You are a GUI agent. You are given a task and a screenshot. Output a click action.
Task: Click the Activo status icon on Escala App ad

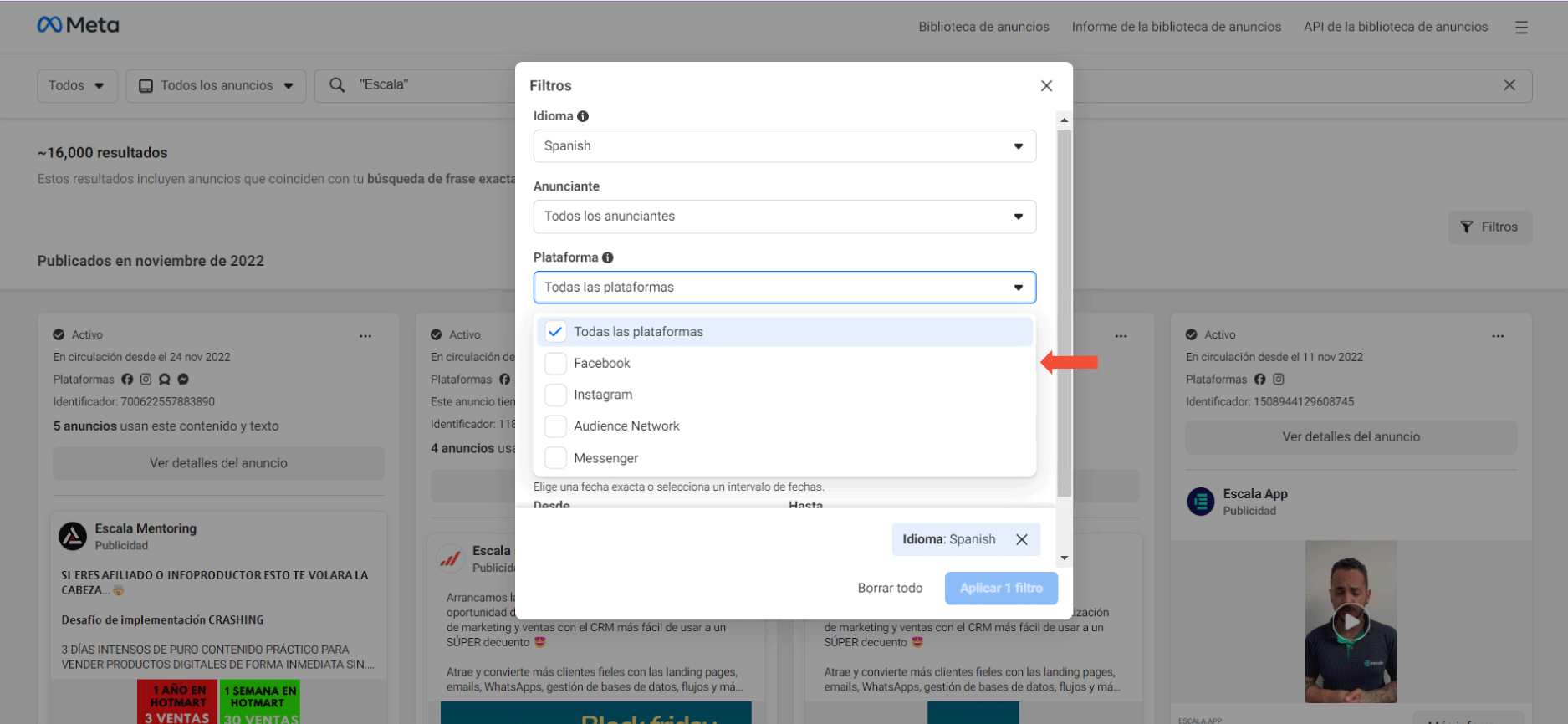click(x=1191, y=334)
